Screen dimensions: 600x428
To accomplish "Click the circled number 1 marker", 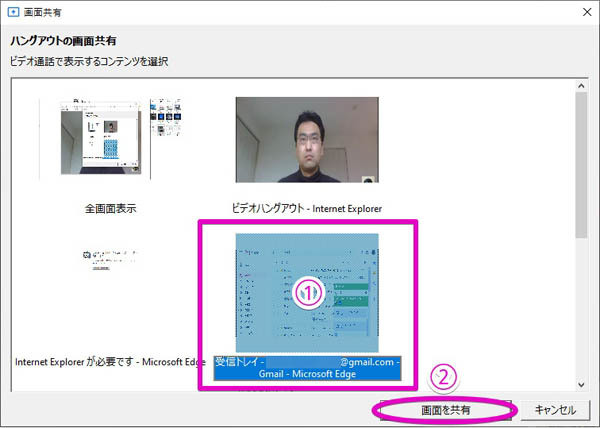I will pyautogui.click(x=310, y=293).
